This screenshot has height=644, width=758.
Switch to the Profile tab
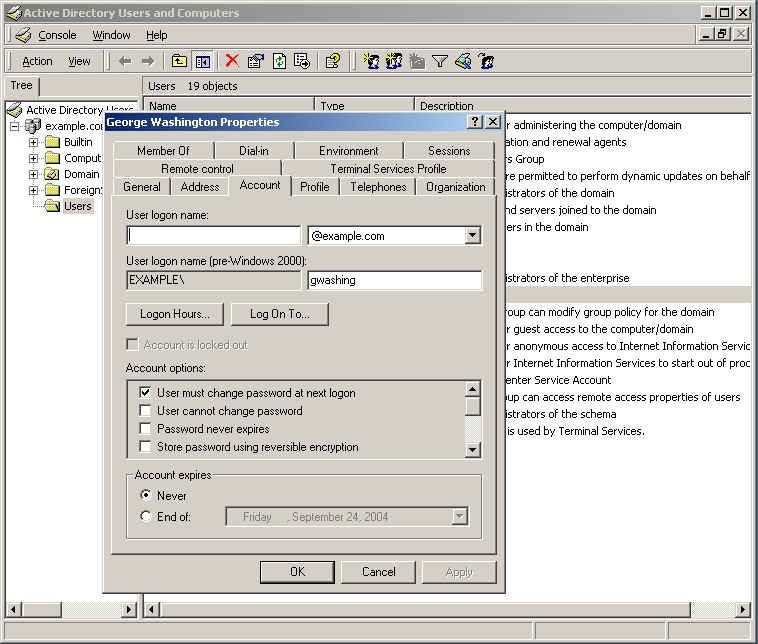pyautogui.click(x=315, y=187)
